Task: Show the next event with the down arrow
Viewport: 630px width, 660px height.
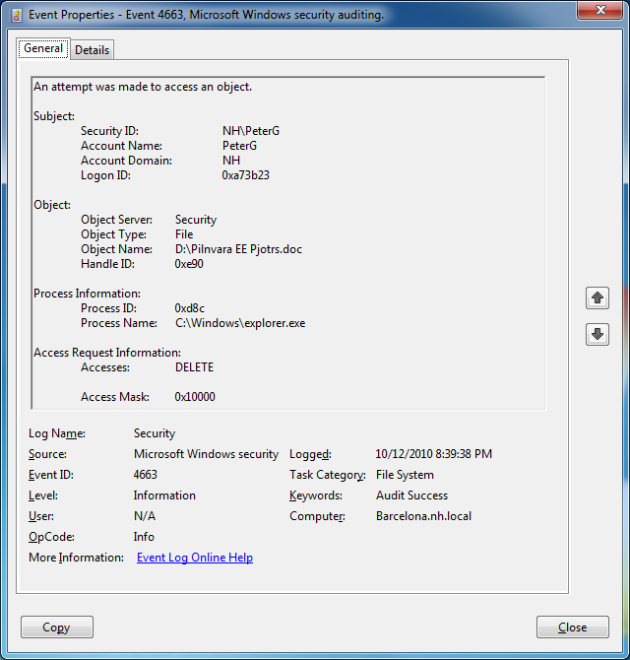Action: coord(597,335)
